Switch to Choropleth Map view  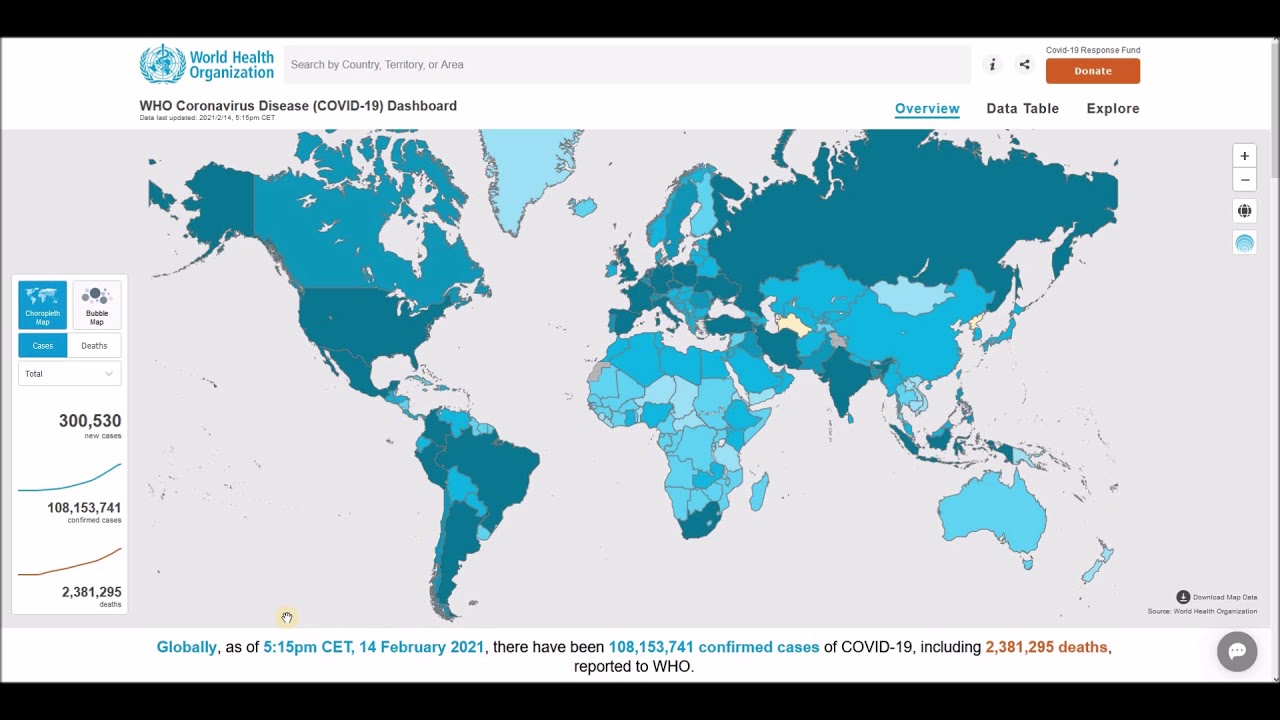coord(42,304)
